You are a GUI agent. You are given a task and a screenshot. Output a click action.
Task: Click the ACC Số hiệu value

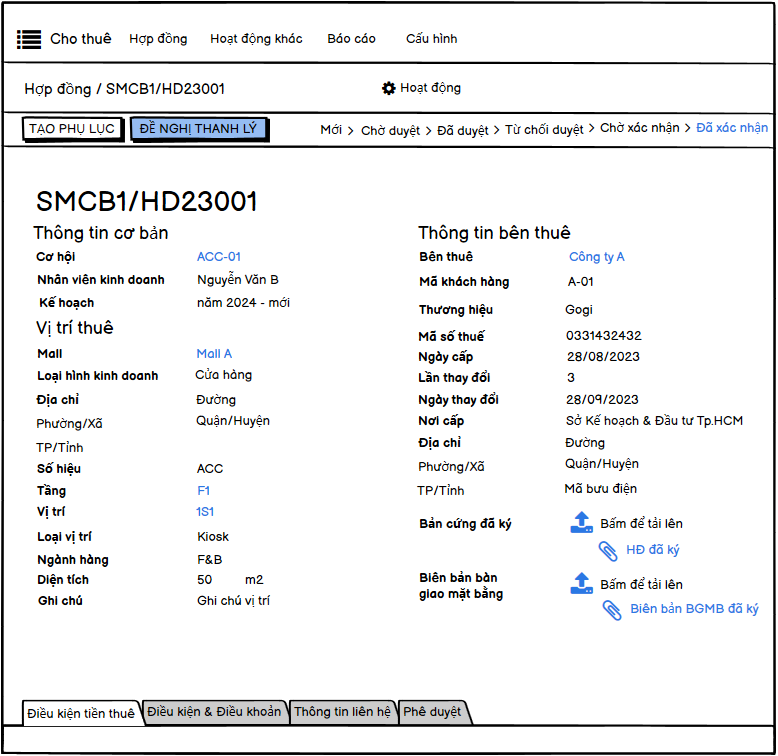pos(210,469)
